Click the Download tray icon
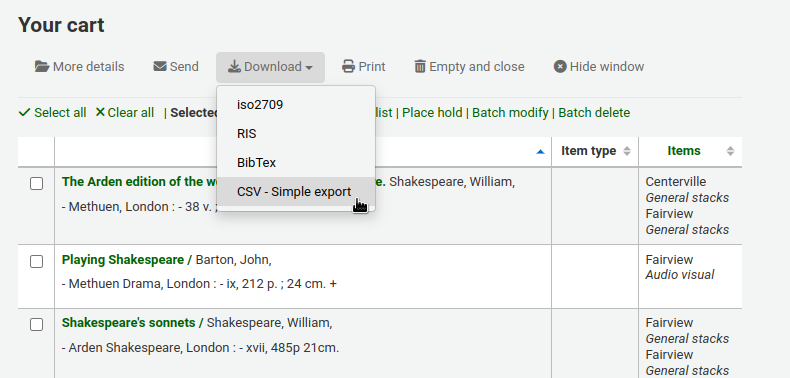Image resolution: width=790 pixels, height=378 pixels. coord(234,67)
